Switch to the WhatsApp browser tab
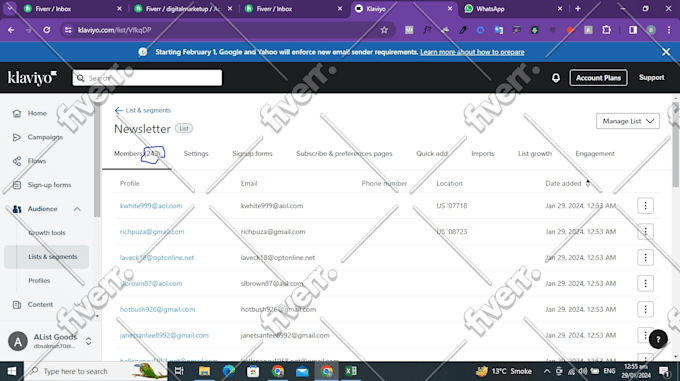This screenshot has width=680, height=381. click(x=513, y=9)
